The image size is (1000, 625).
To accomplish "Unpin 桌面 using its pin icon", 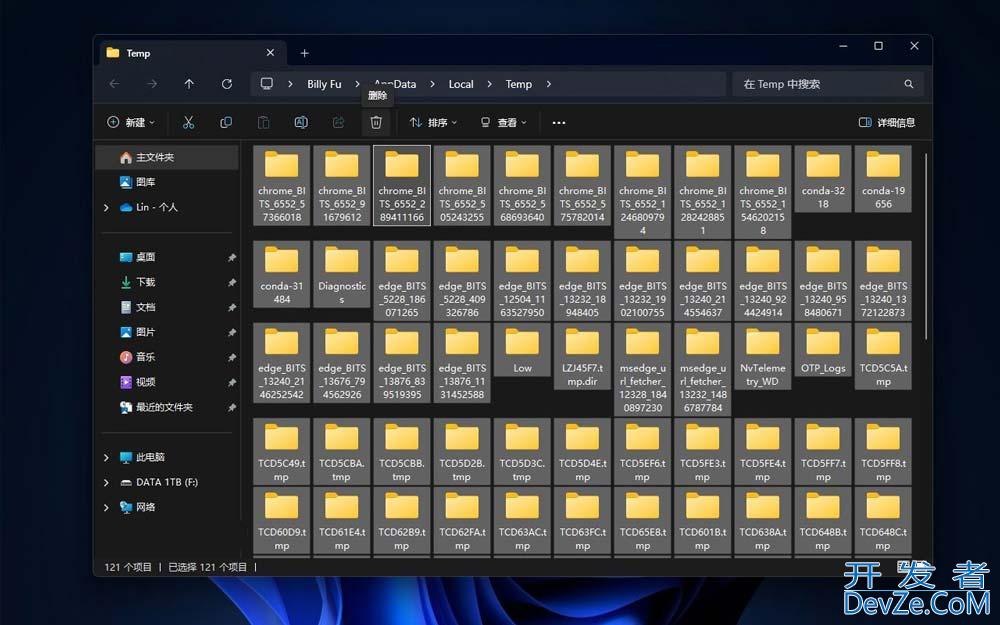I will pos(232,258).
